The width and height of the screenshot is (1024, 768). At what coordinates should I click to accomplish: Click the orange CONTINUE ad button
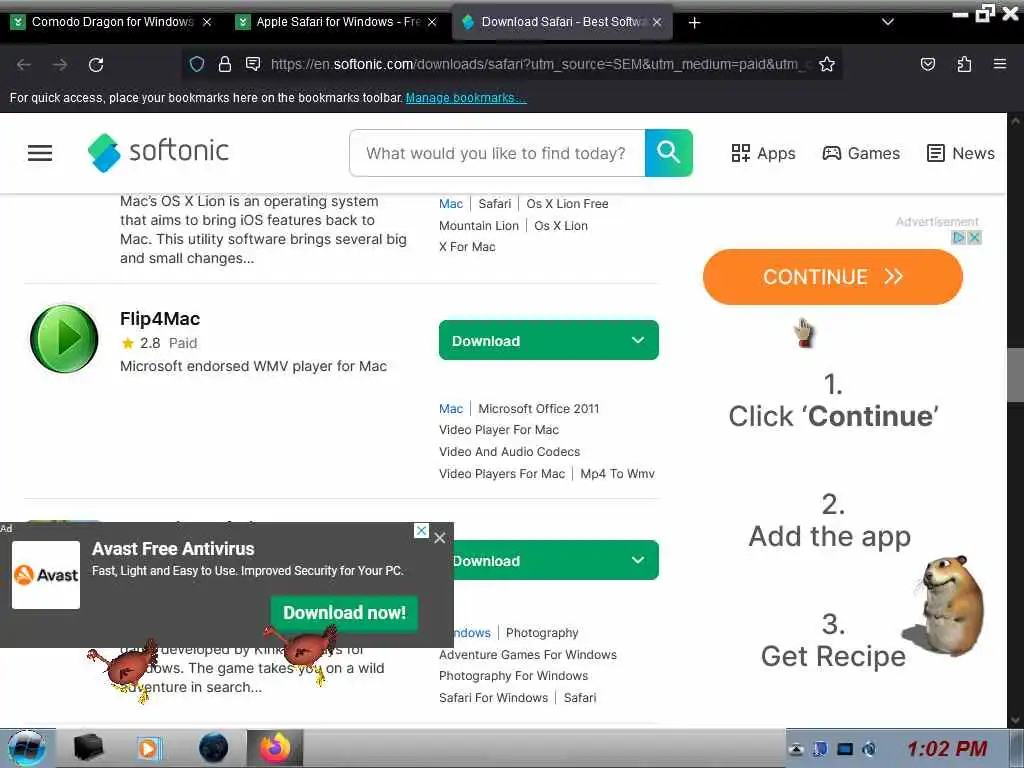coord(833,277)
